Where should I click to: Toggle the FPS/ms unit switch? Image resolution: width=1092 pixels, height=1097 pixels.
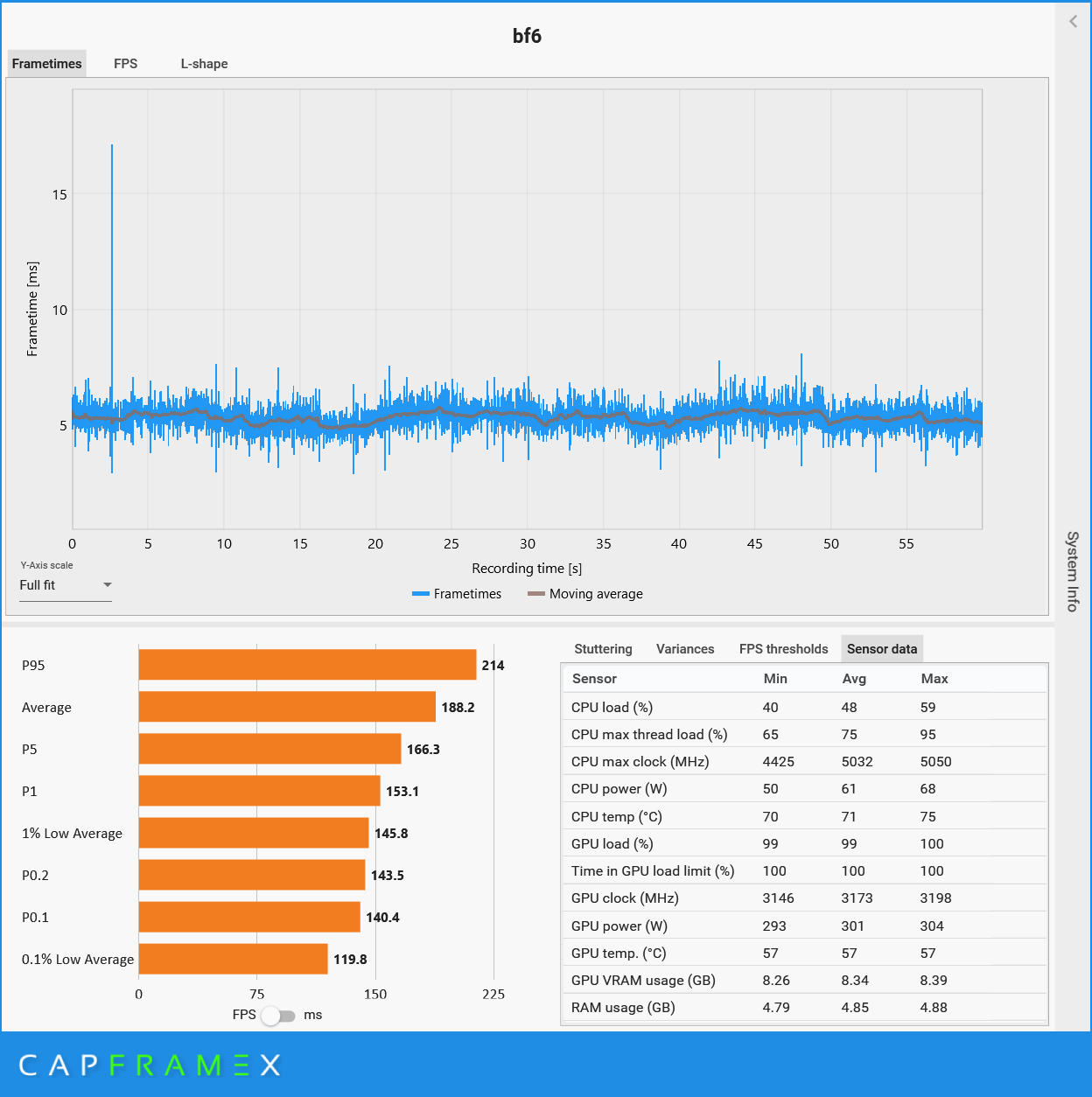click(279, 1016)
